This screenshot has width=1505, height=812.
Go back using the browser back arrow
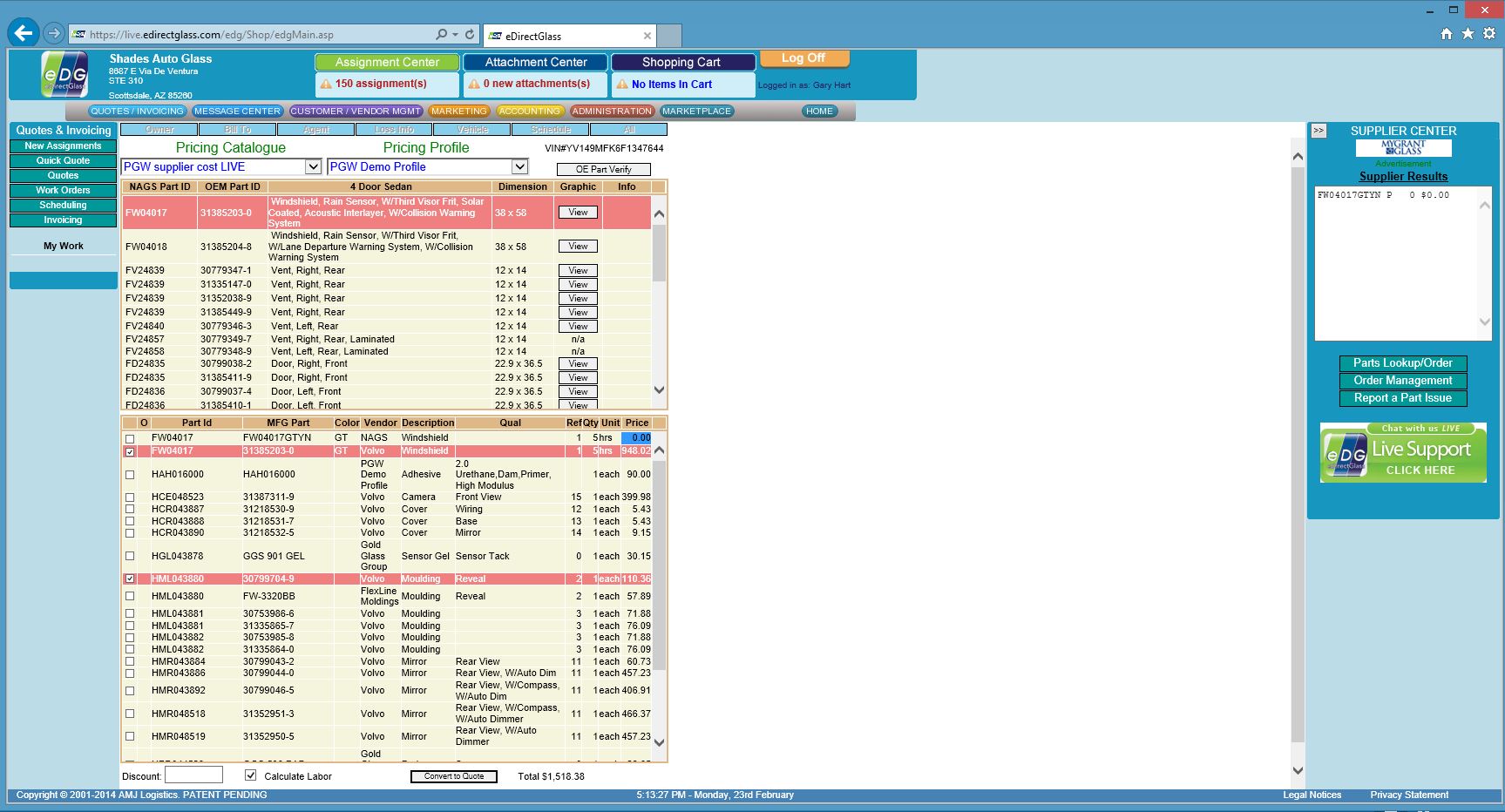coord(24,33)
